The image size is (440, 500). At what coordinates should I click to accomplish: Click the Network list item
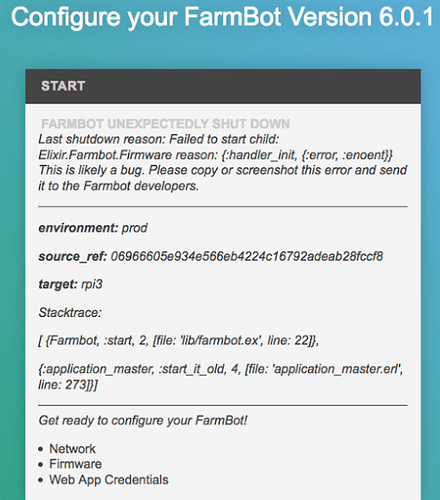pyautogui.click(x=72, y=449)
